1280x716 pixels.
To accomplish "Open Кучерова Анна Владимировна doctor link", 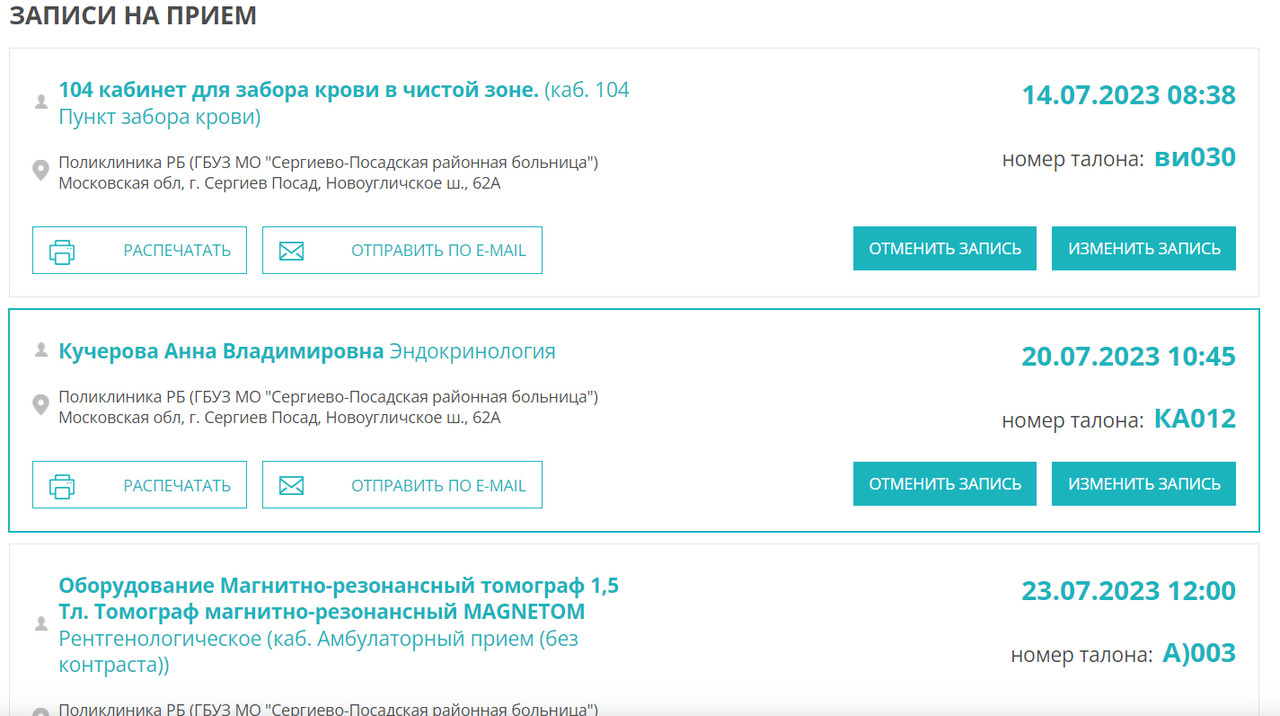I will coord(221,352).
